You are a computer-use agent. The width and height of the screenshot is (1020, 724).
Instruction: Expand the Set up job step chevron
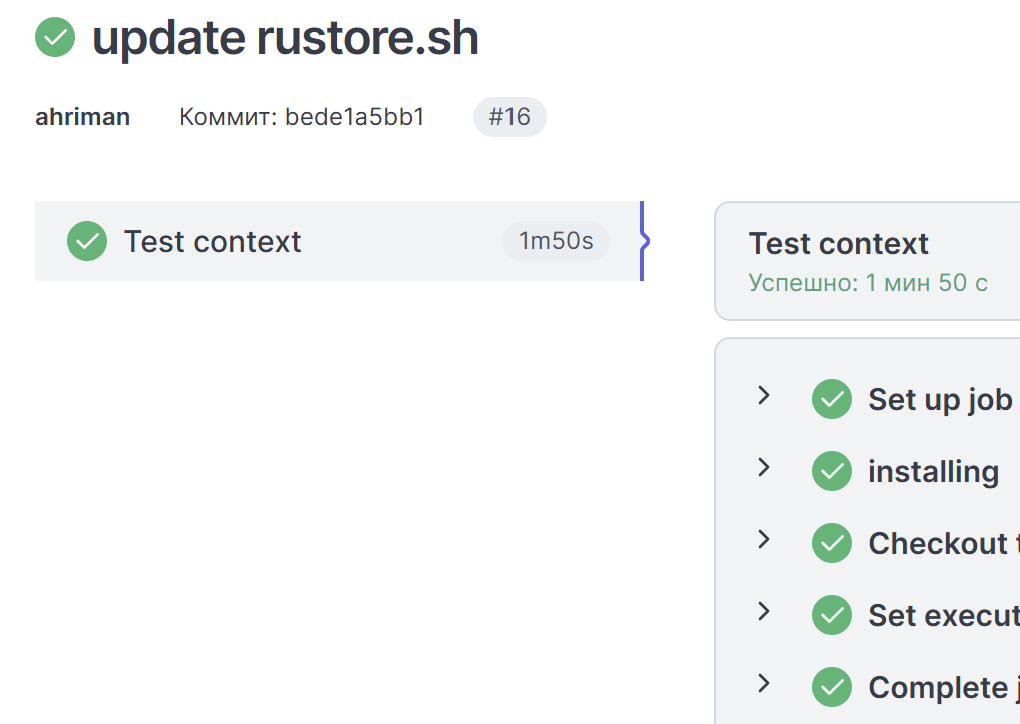tap(764, 395)
